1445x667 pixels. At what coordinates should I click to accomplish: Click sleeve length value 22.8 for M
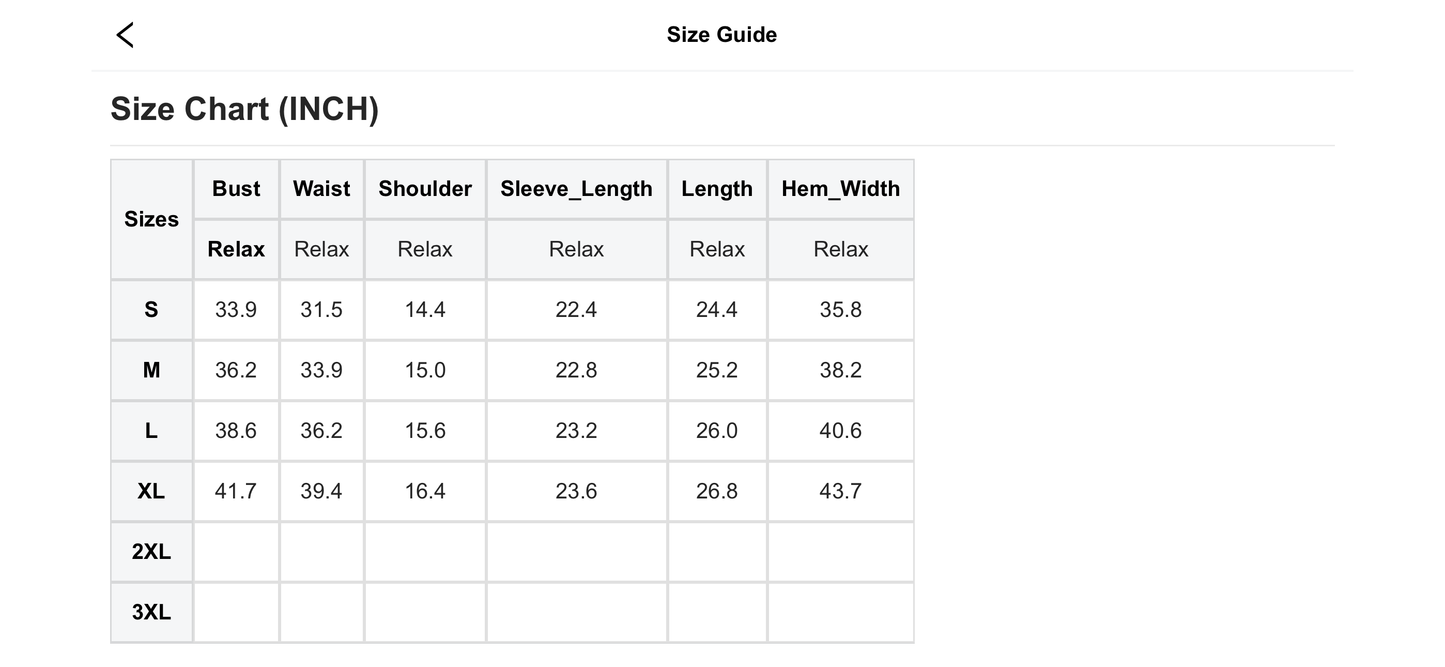576,370
